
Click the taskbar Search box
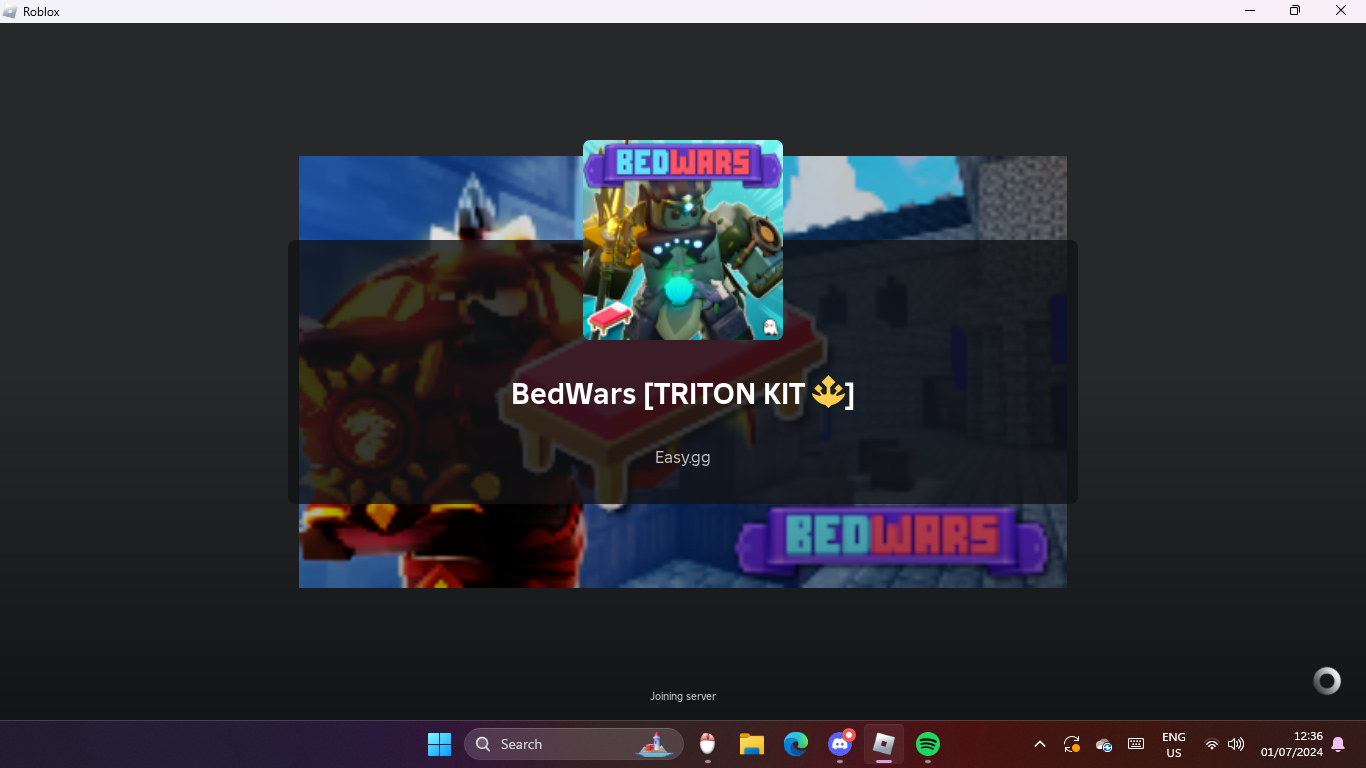574,744
